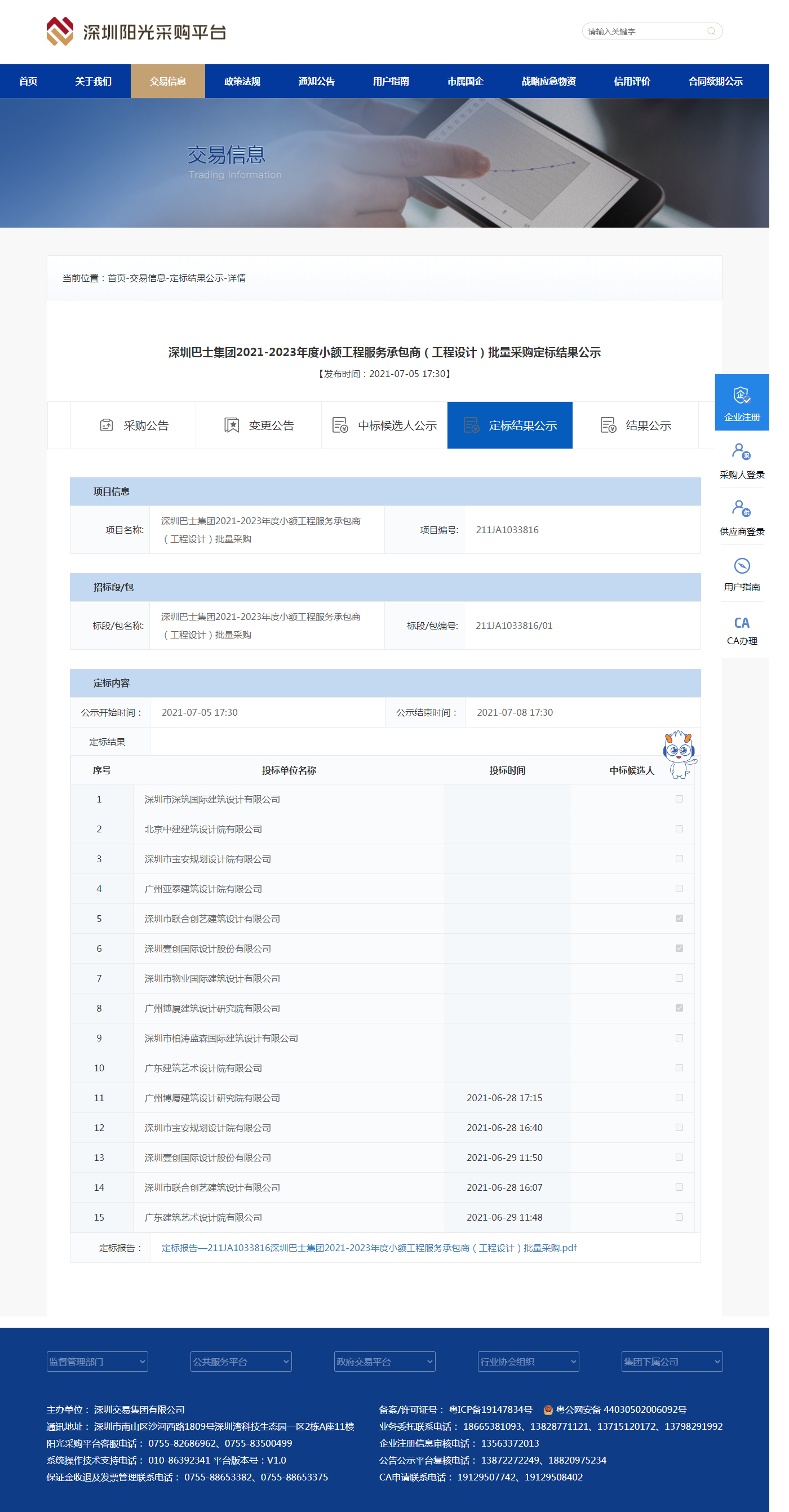The image size is (789, 1512).
Task: Open 通知公告 menu item
Action: click(x=316, y=81)
